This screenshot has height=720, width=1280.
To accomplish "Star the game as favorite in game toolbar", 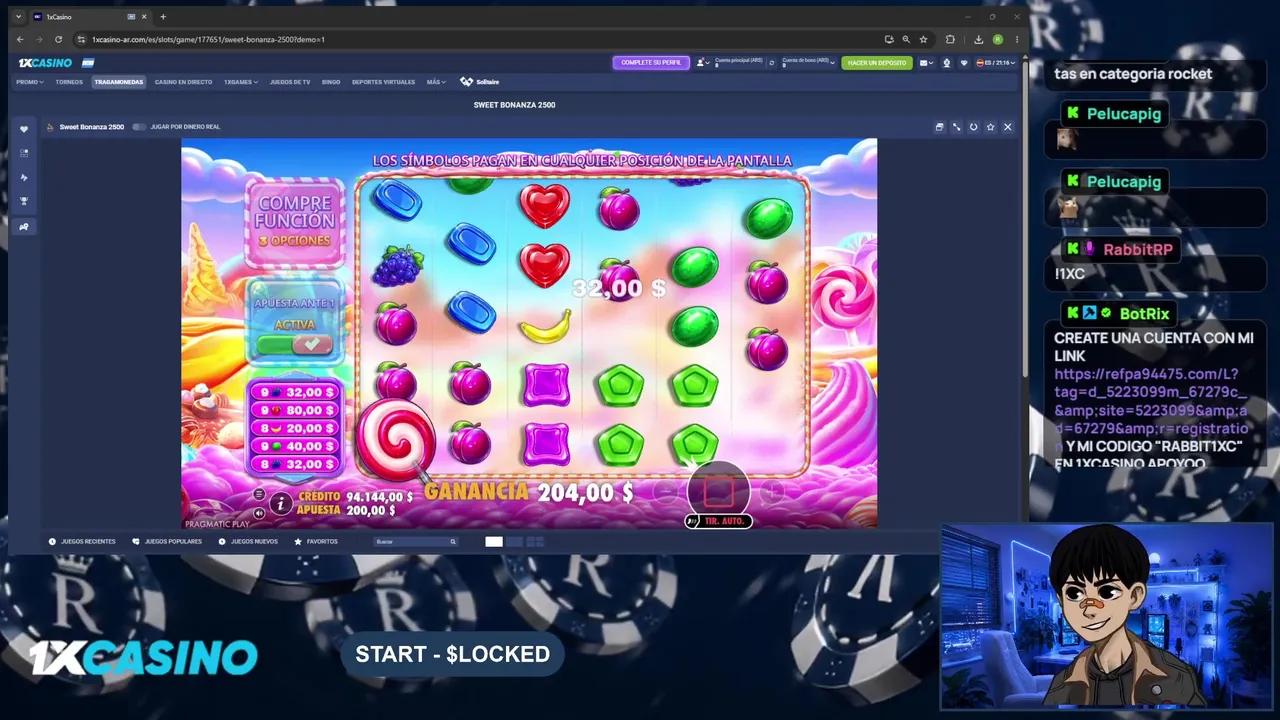I will (990, 127).
